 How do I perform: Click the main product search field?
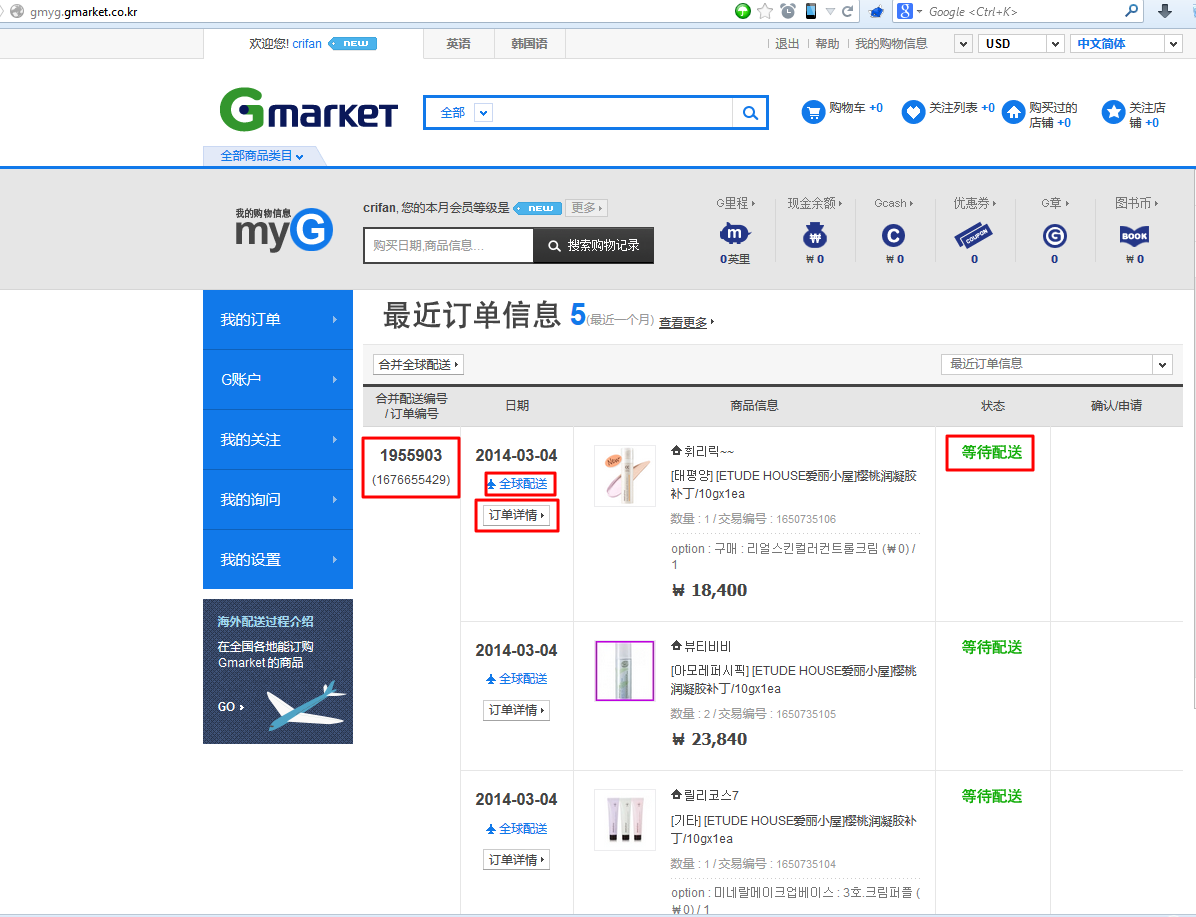point(613,113)
